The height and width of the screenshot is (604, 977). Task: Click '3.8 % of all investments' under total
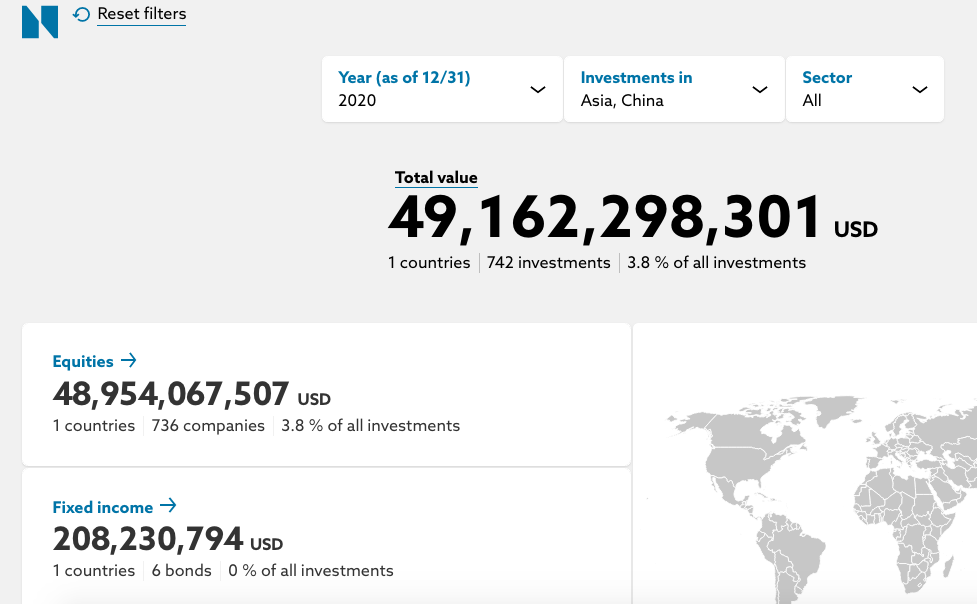[x=717, y=262]
